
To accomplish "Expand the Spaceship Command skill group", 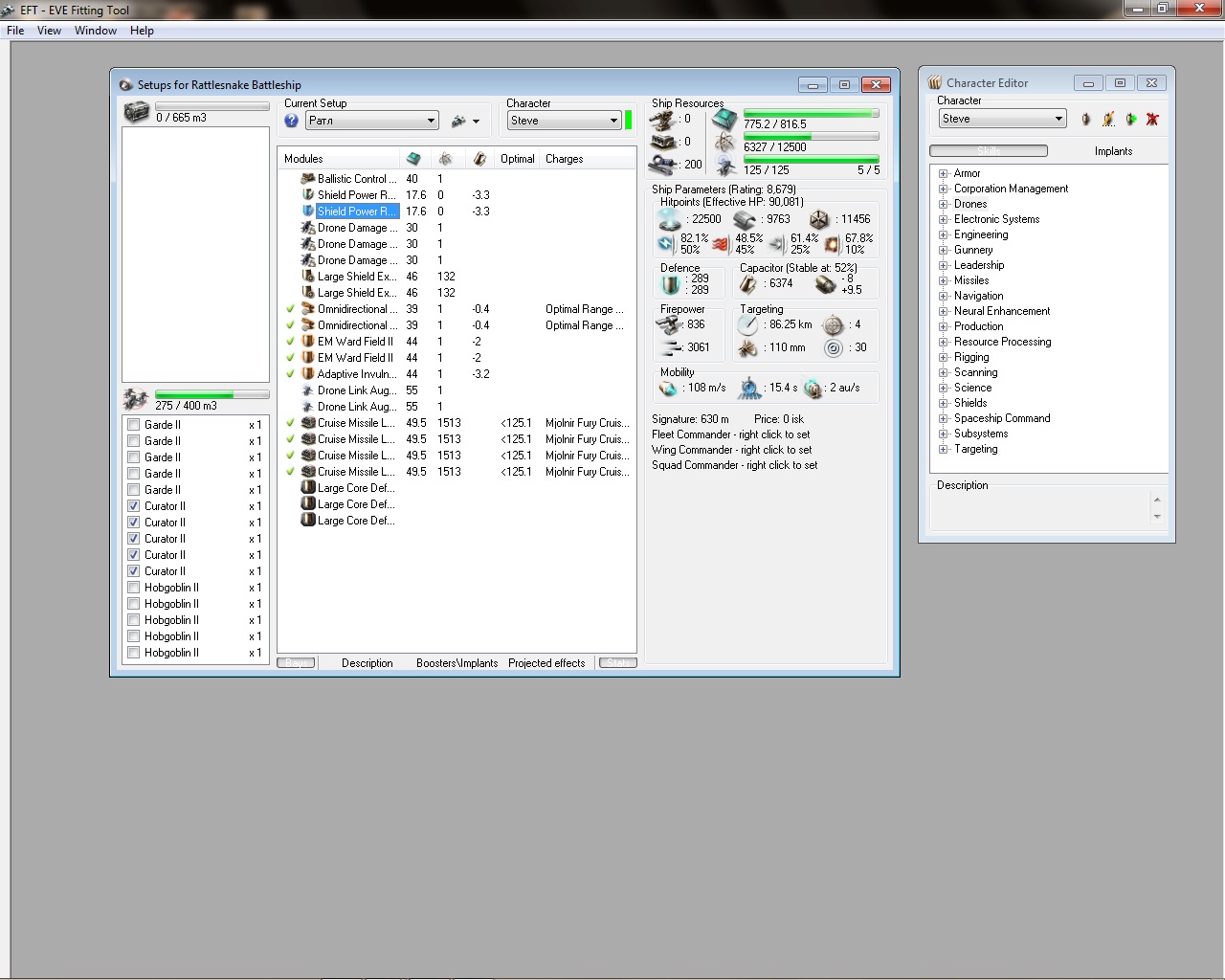I will click(943, 418).
